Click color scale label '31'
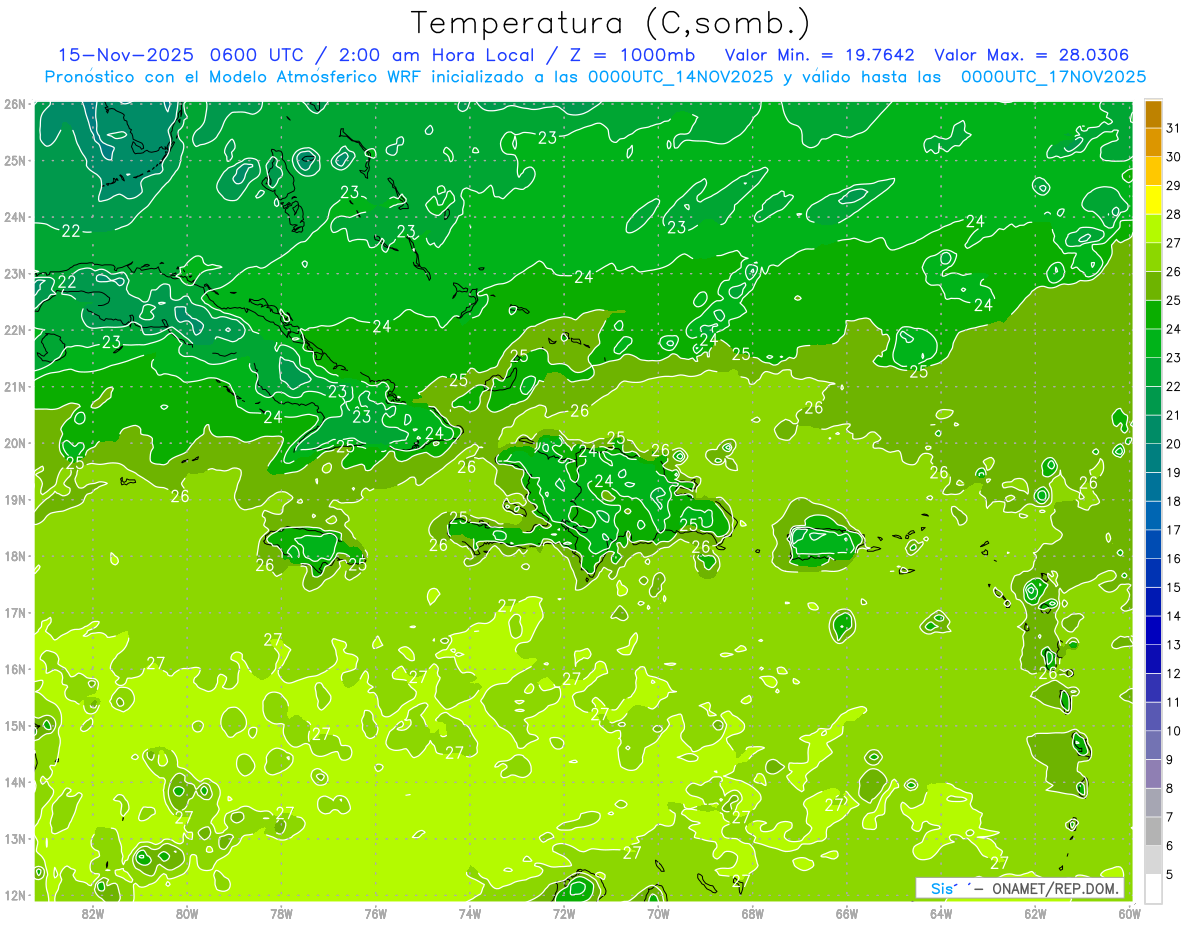Screen dimensions: 1200x927 coord(1173,128)
